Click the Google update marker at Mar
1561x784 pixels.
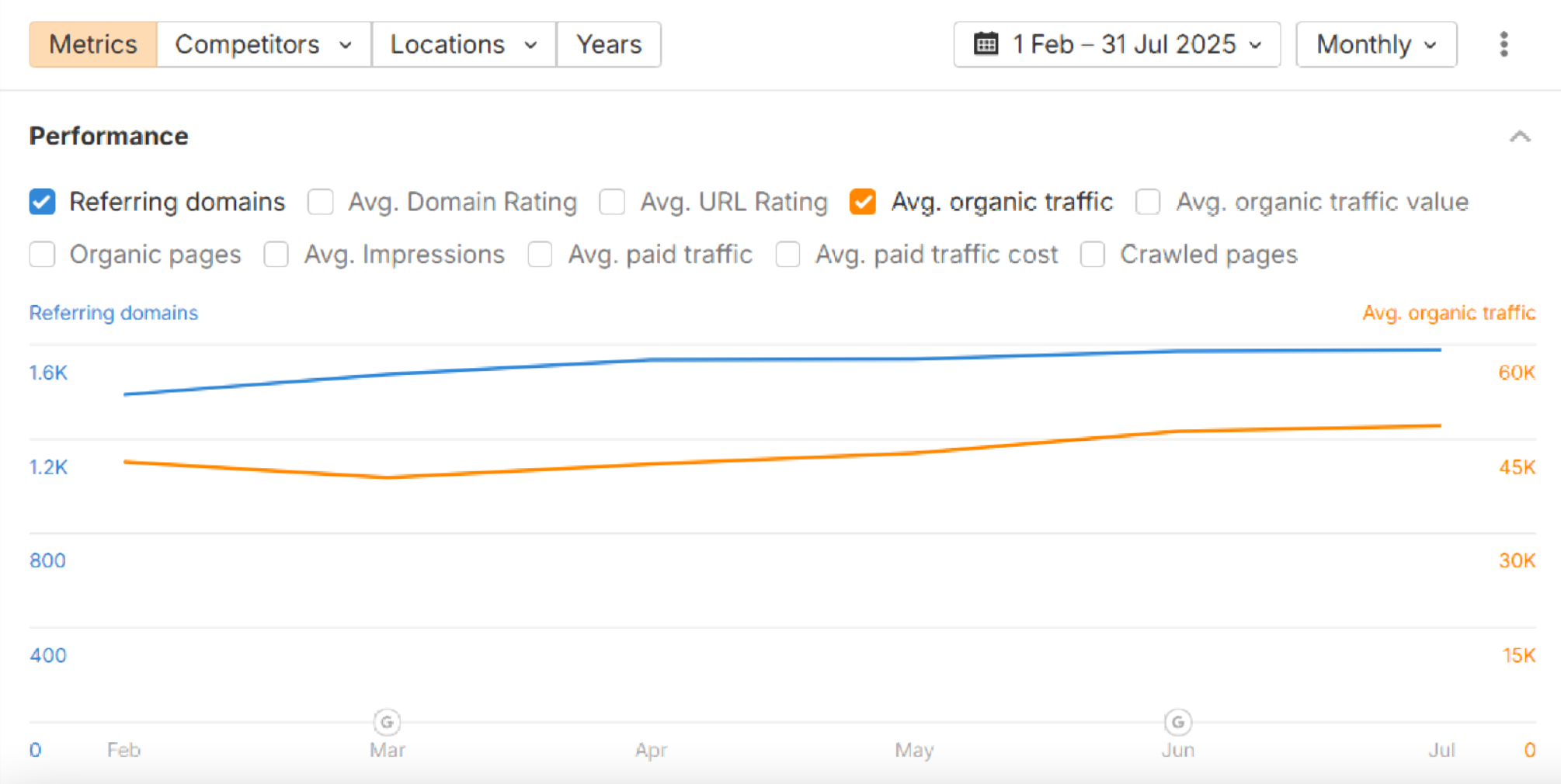[387, 722]
